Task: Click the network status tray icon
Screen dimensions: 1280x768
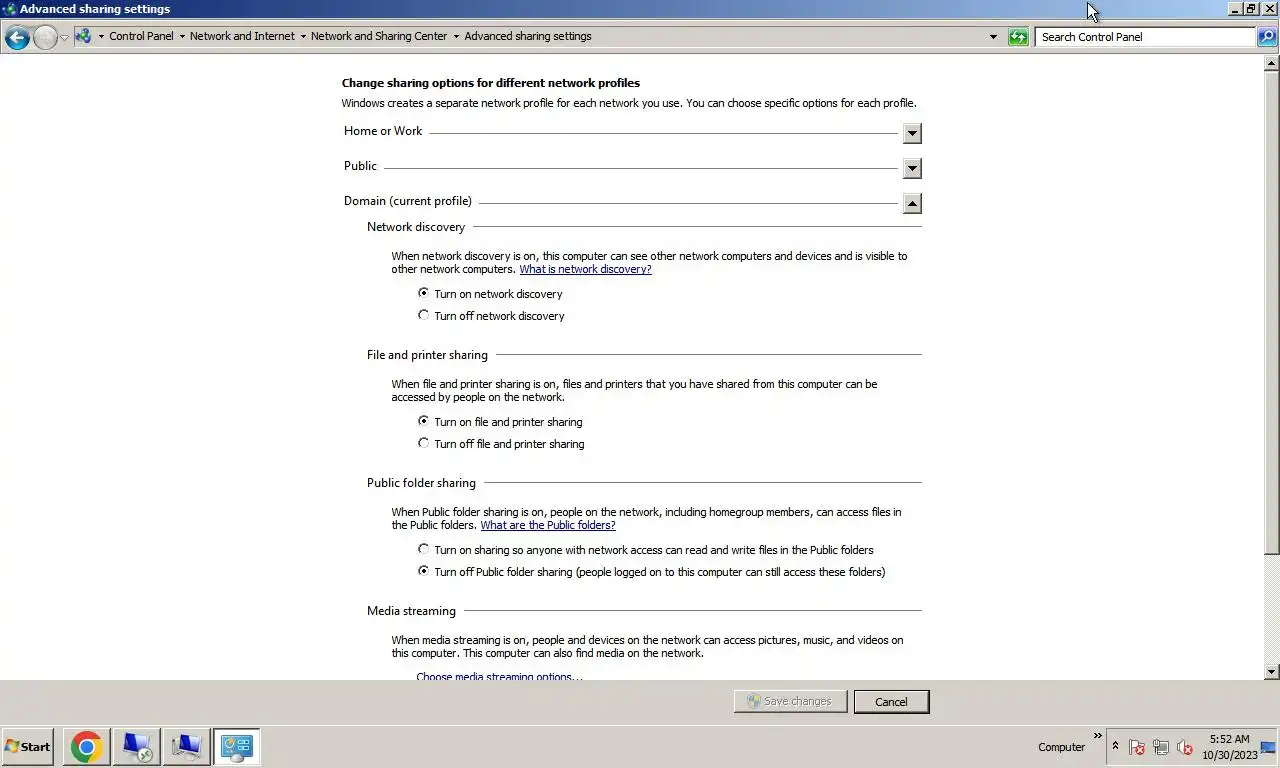Action: tap(1161, 747)
